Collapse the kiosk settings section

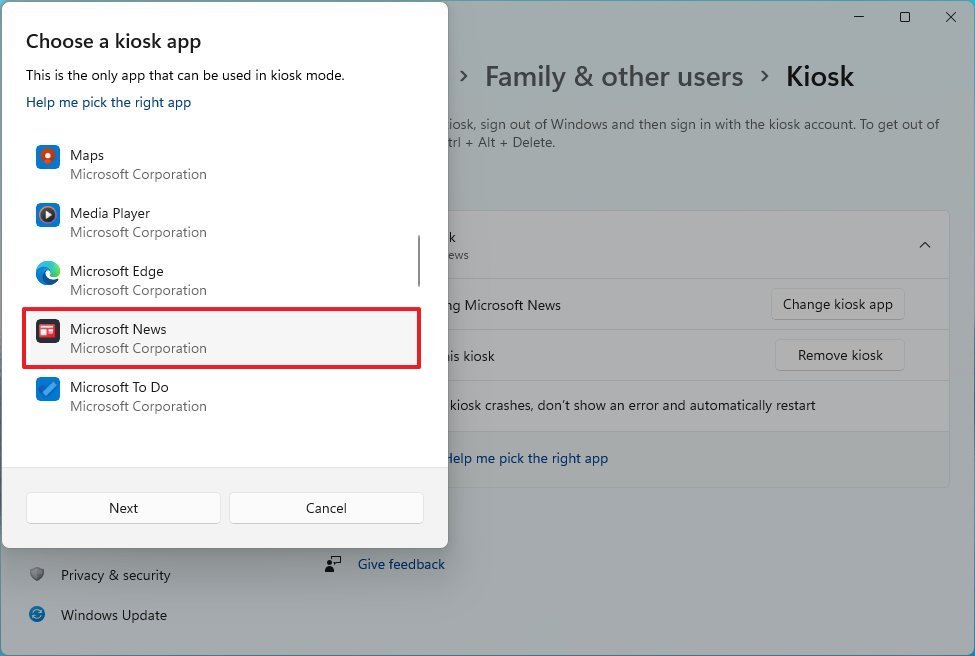tap(925, 244)
